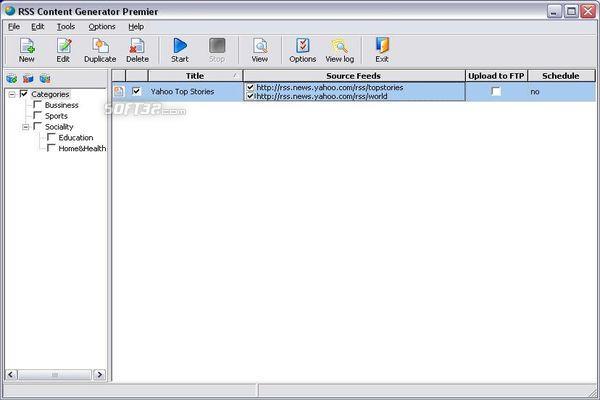Click the Stop toolbar icon
The image size is (600, 400).
[x=217, y=50]
